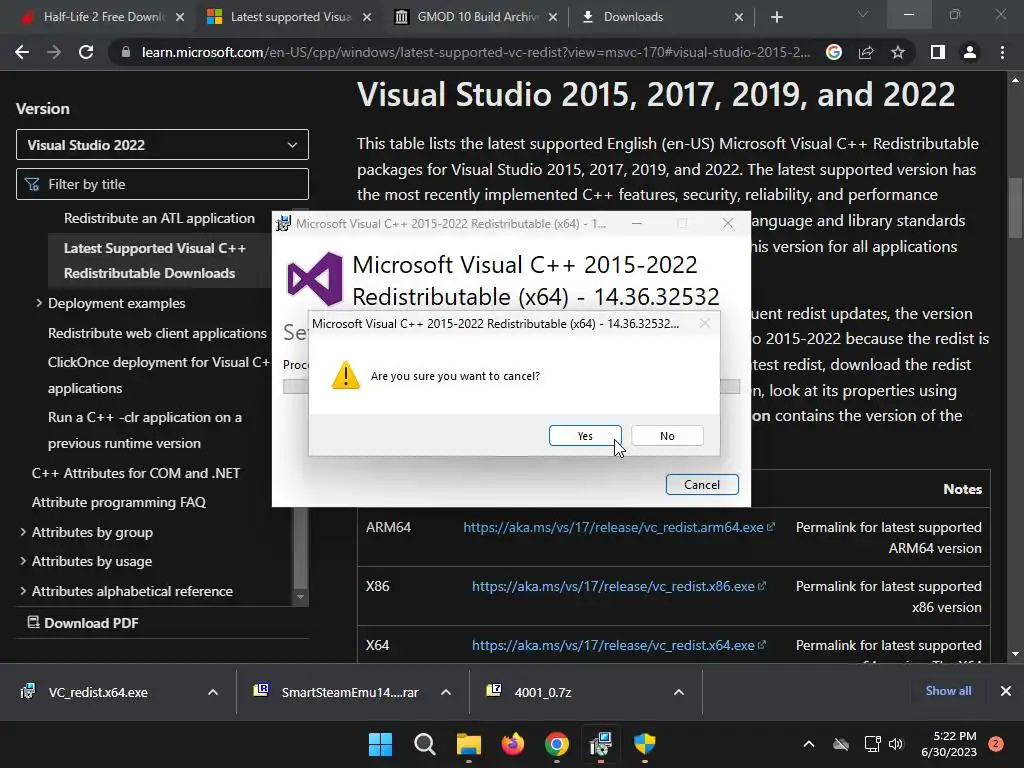Viewport: 1024px width, 768px height.
Task: Expand Attributes alphabetical reference node
Action: (x=23, y=591)
